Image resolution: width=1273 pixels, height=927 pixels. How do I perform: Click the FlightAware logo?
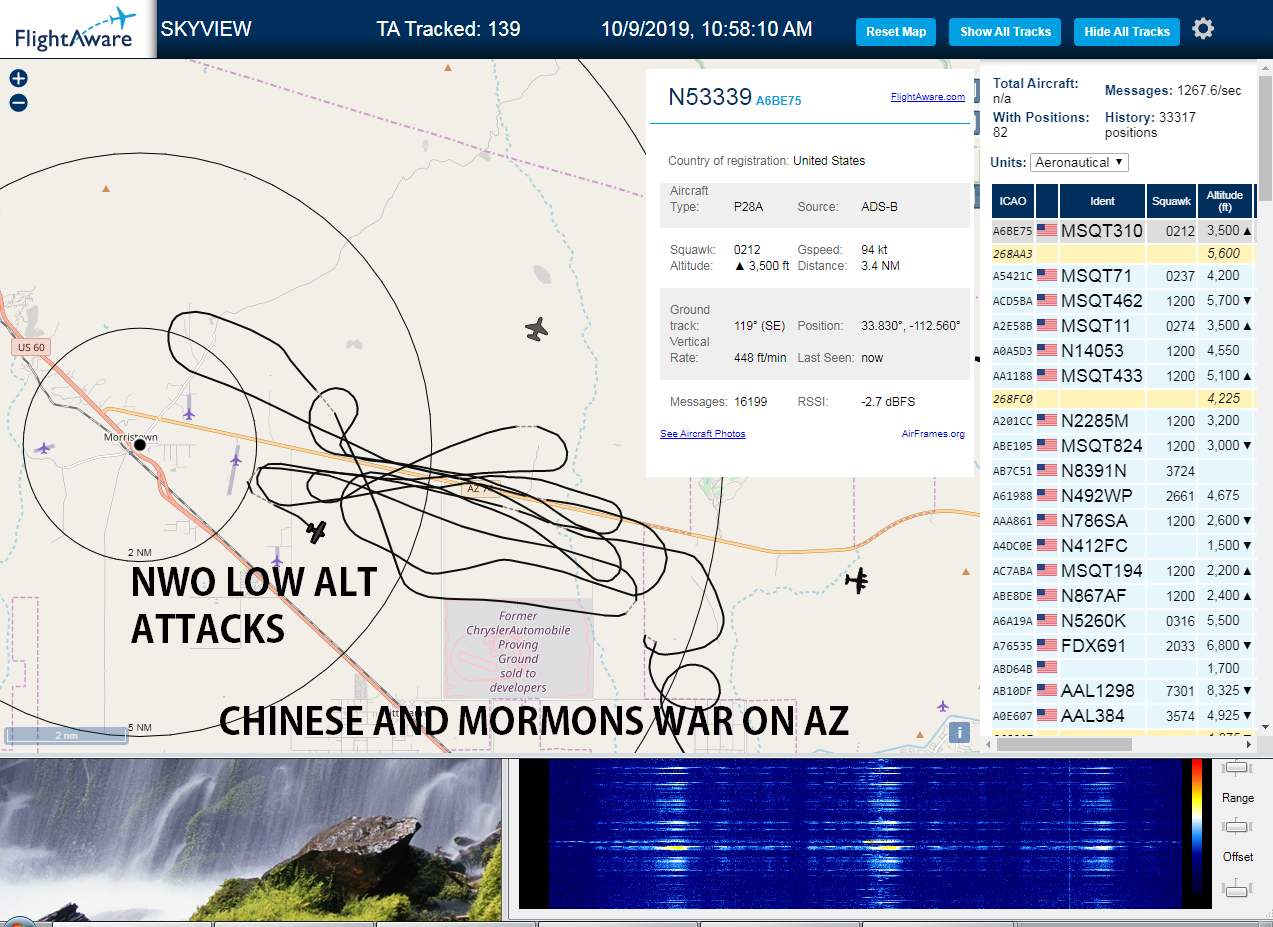76,28
